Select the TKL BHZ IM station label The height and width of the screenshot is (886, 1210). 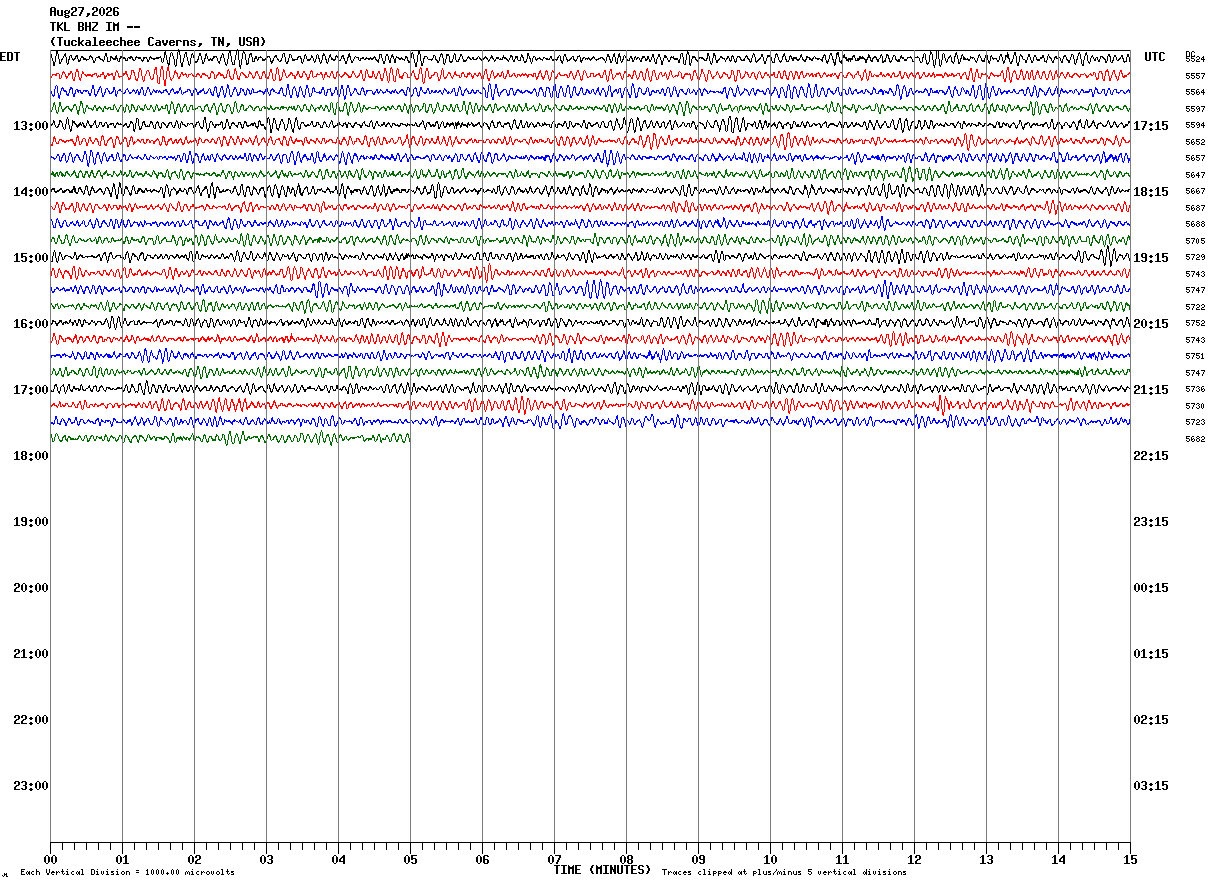coord(95,27)
